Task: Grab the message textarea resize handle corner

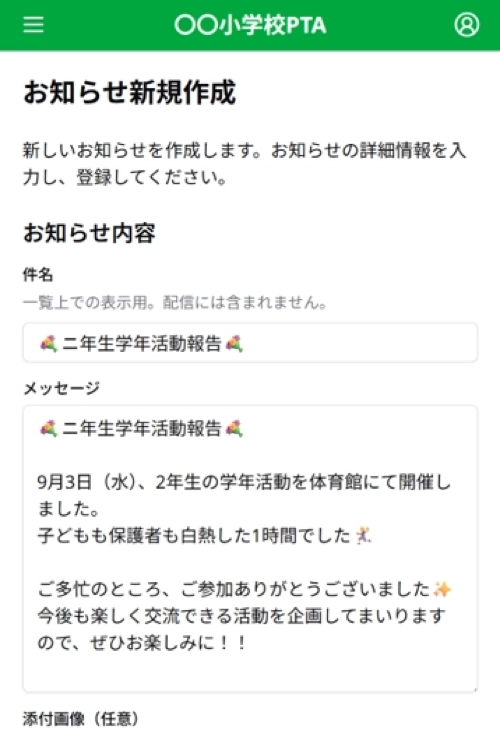Action: pos(475,689)
